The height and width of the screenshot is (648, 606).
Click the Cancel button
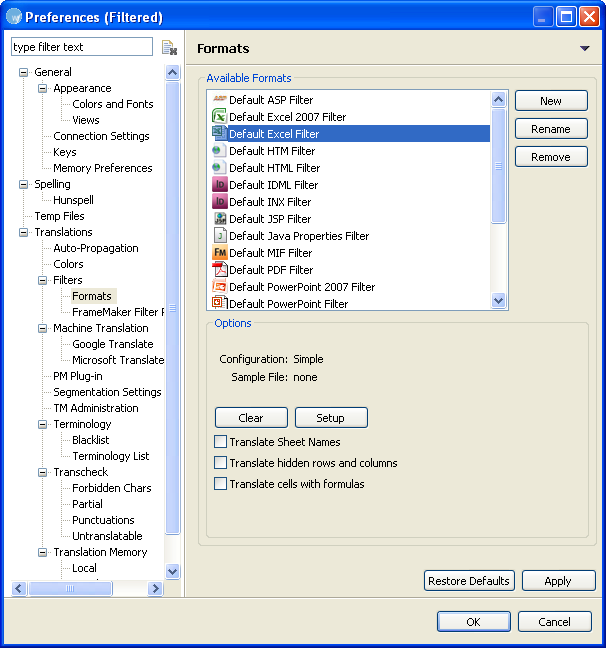[554, 622]
